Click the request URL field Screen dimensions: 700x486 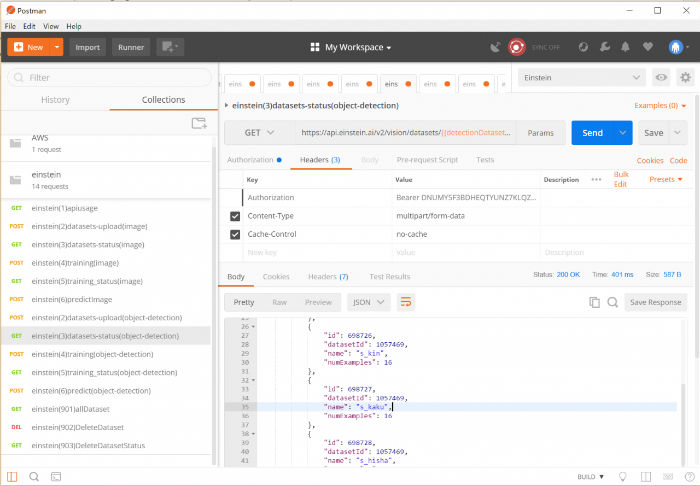click(x=405, y=133)
